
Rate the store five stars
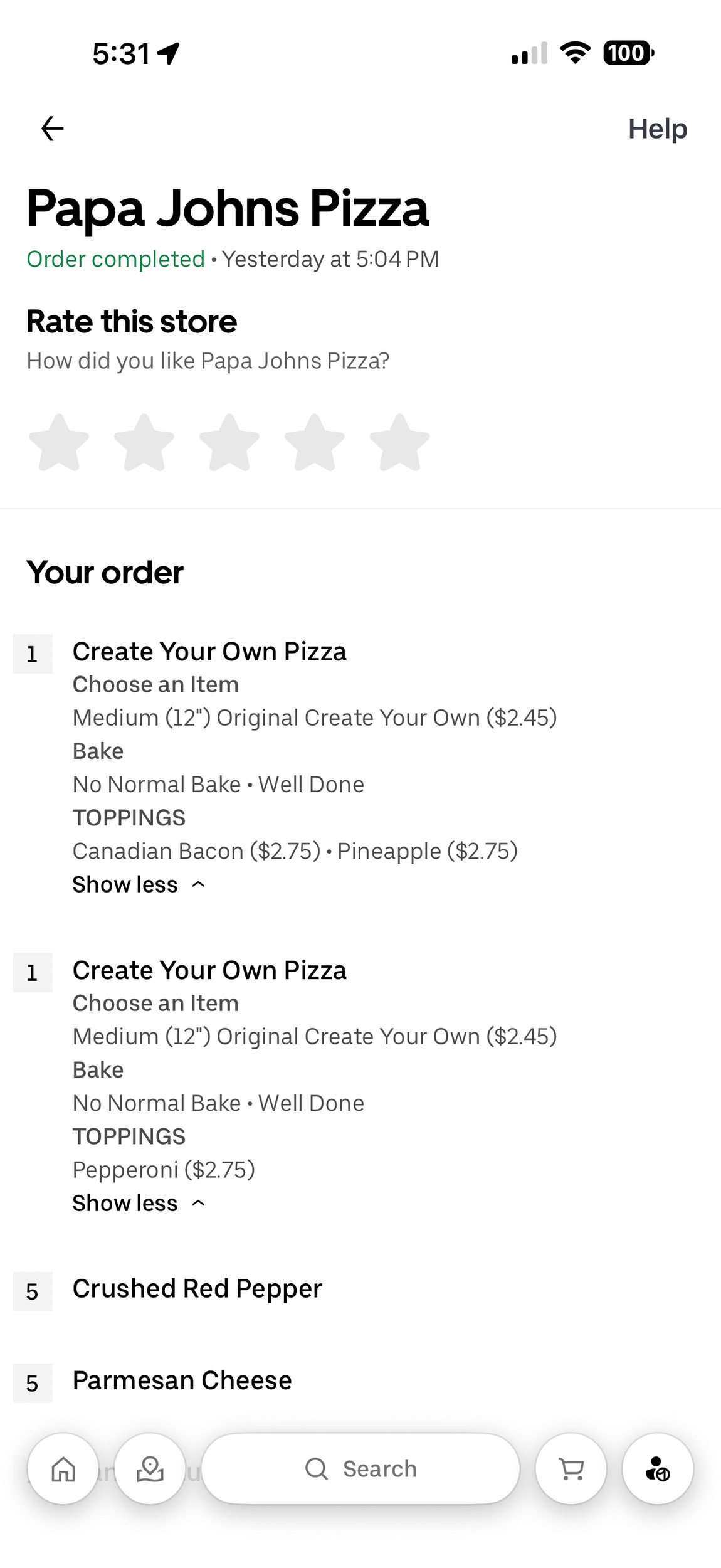pos(399,443)
